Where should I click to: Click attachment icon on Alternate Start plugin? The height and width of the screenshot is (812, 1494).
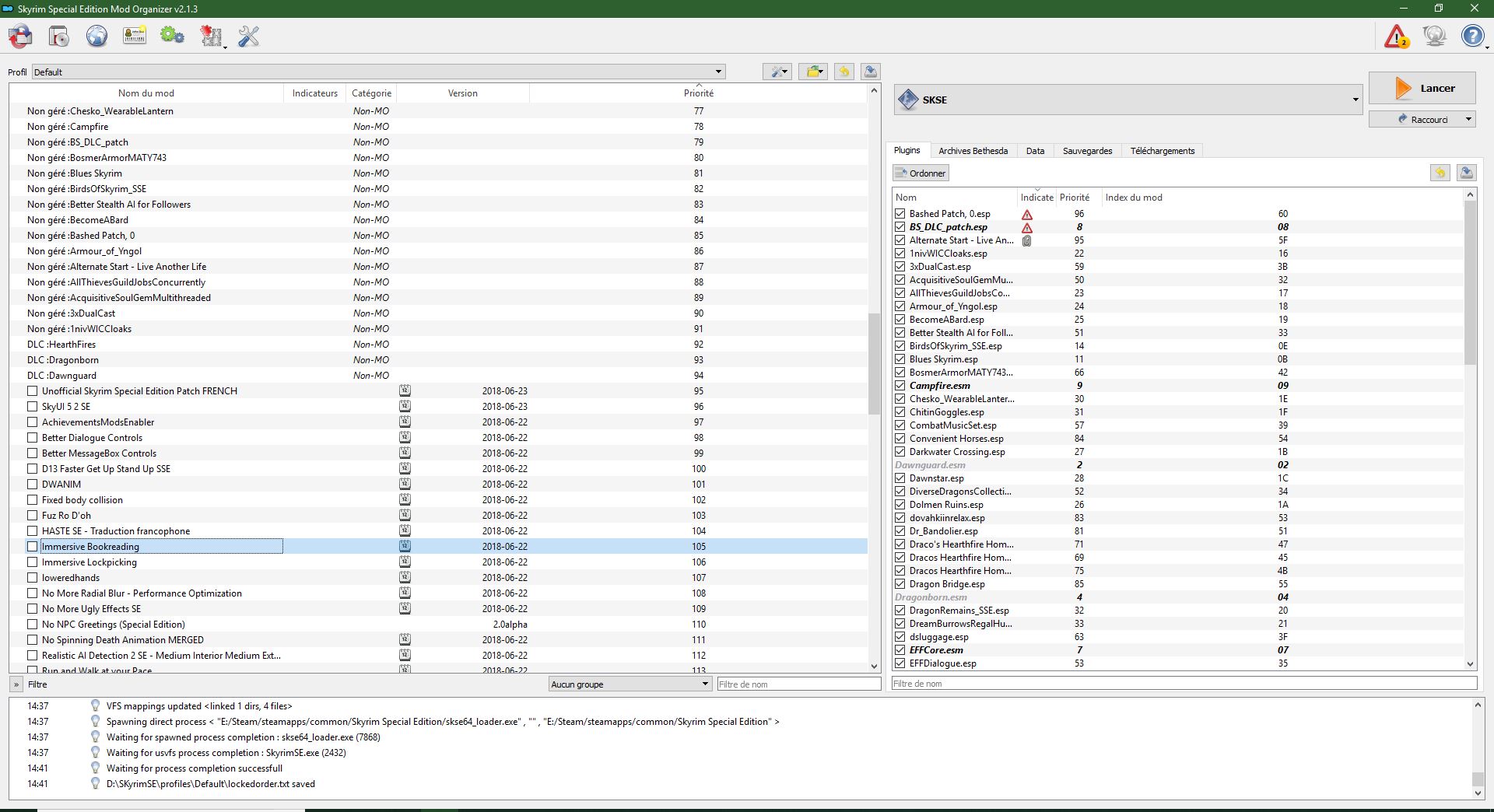[x=1027, y=241]
